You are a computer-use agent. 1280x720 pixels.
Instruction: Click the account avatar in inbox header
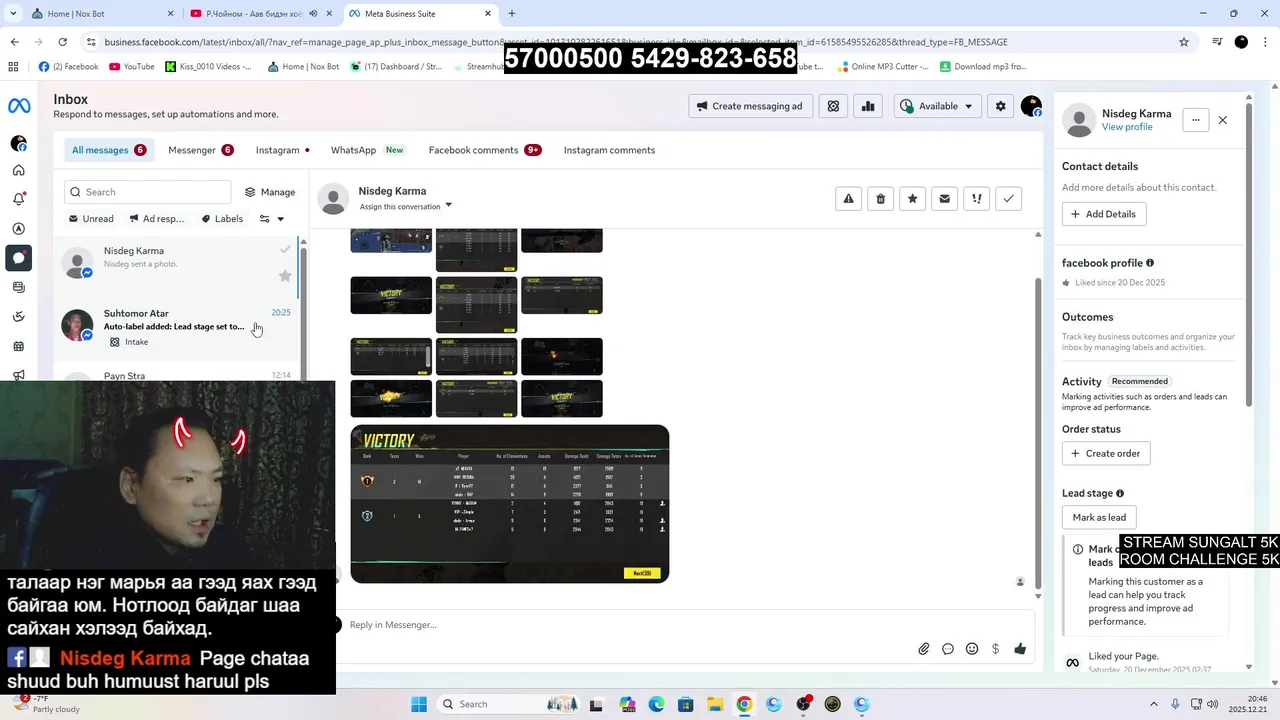pos(1031,106)
